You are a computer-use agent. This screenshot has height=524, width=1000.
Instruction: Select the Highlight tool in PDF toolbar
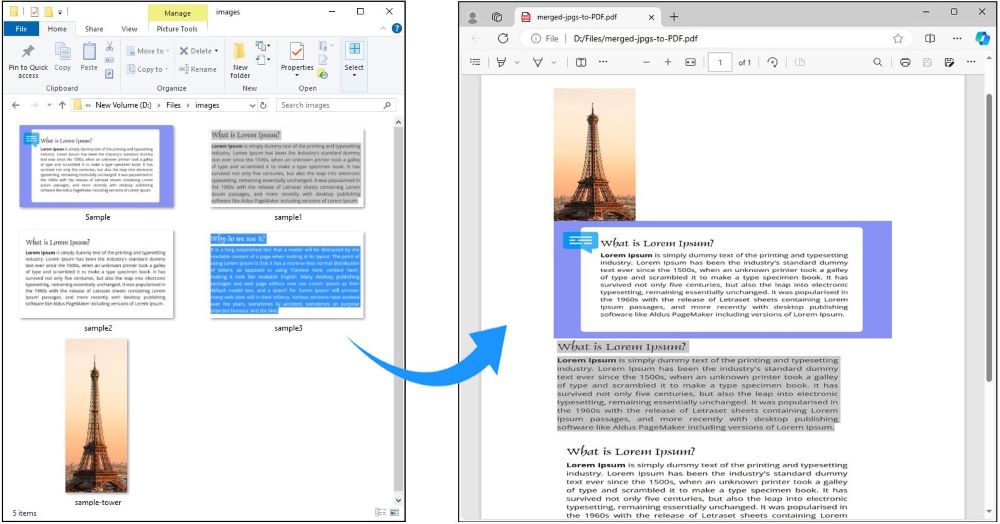click(502, 62)
